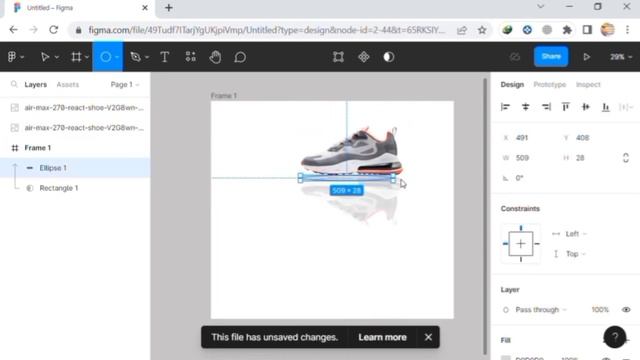Switch to the Assets tab
Viewport: 640px width, 360px height.
67,84
